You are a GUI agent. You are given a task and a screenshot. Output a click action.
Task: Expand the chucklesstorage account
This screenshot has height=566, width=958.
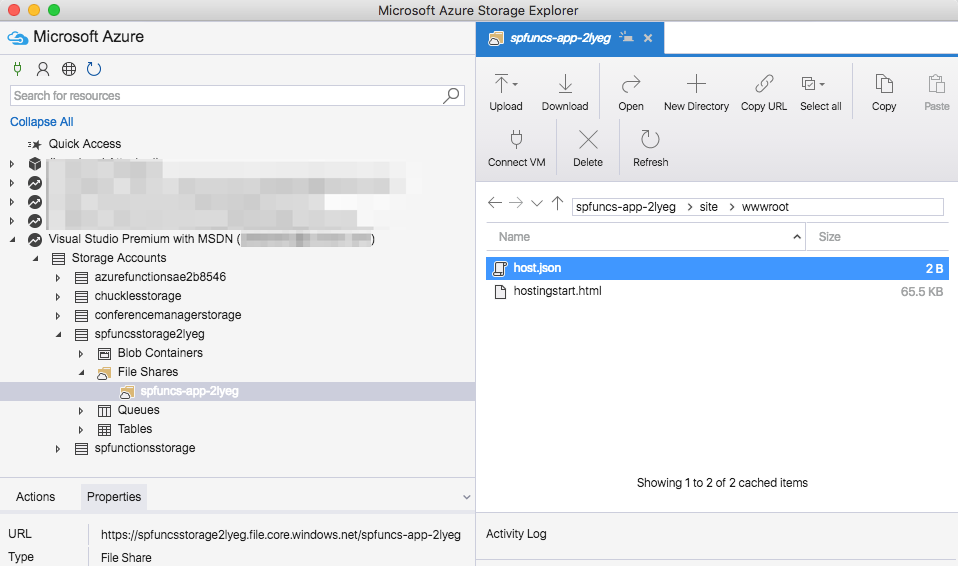point(58,296)
